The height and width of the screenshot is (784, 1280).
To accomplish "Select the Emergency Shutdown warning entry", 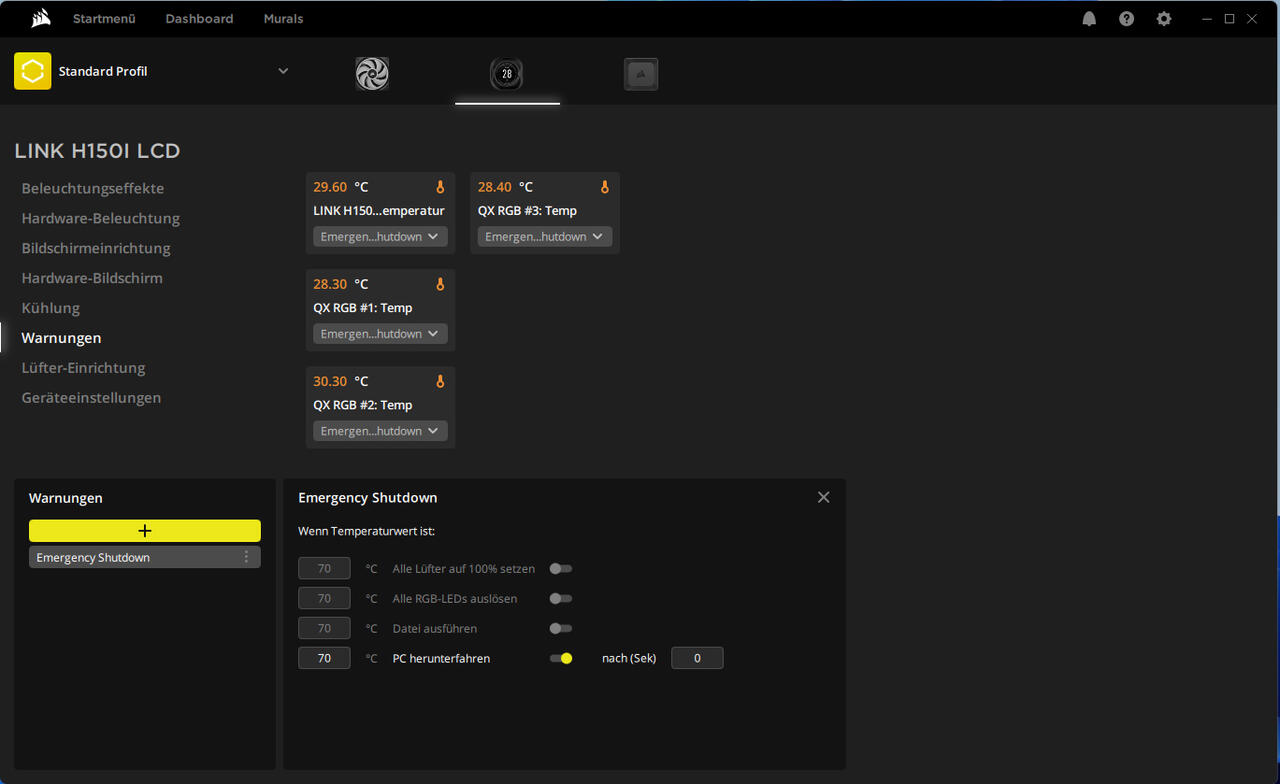I will point(145,557).
